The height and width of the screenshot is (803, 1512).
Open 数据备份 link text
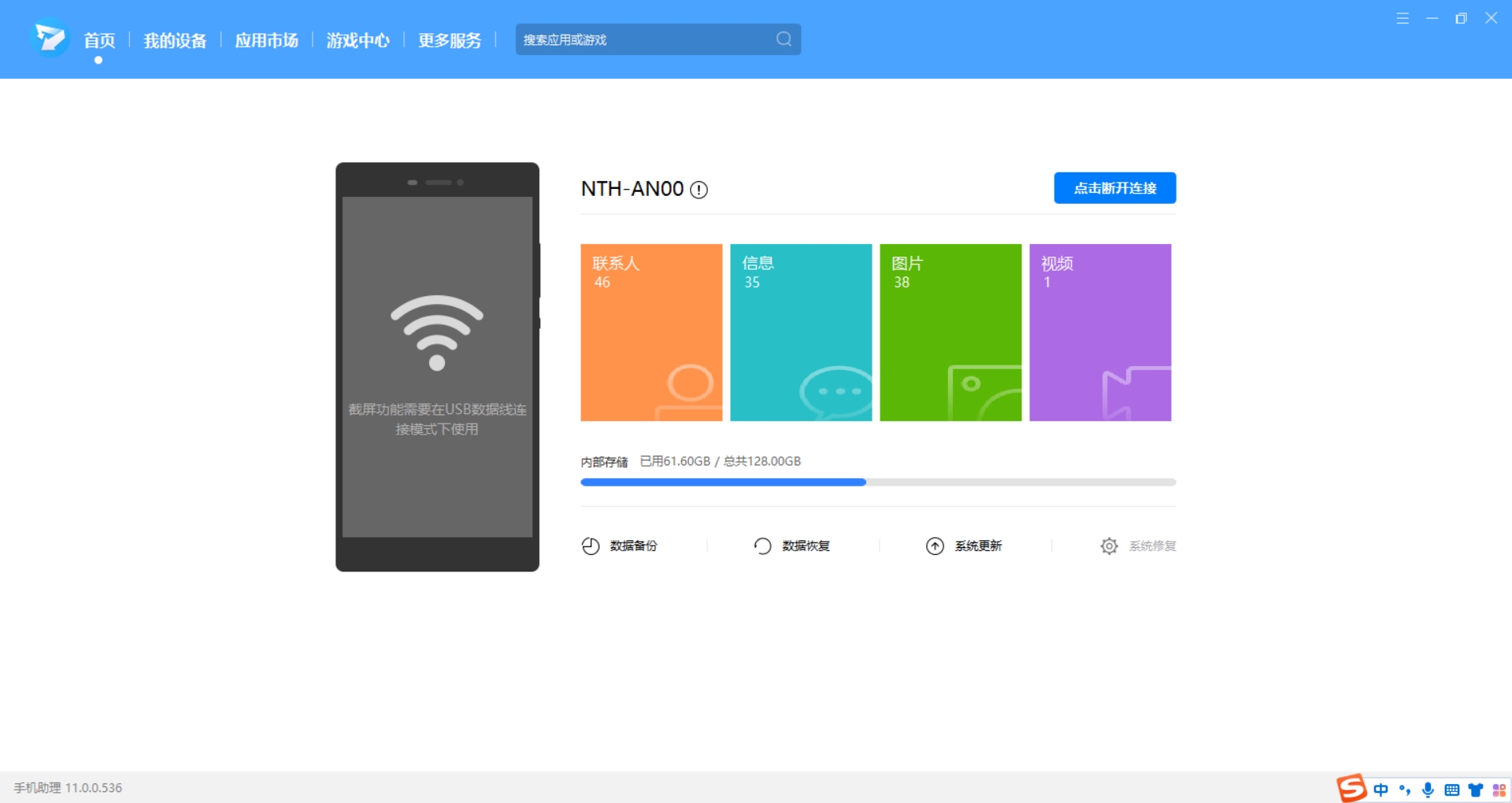click(633, 546)
